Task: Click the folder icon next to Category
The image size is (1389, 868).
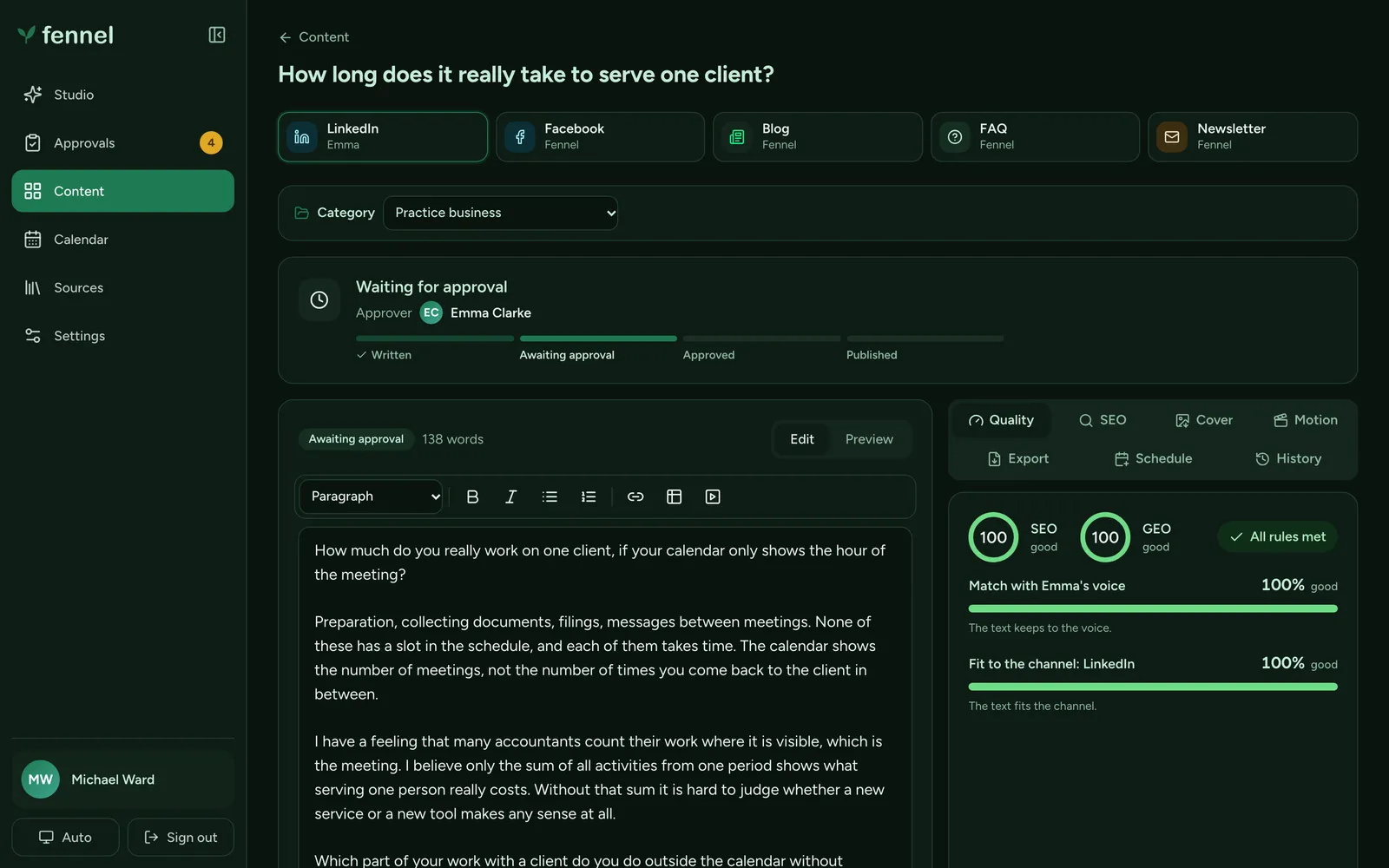Action: 302,213
